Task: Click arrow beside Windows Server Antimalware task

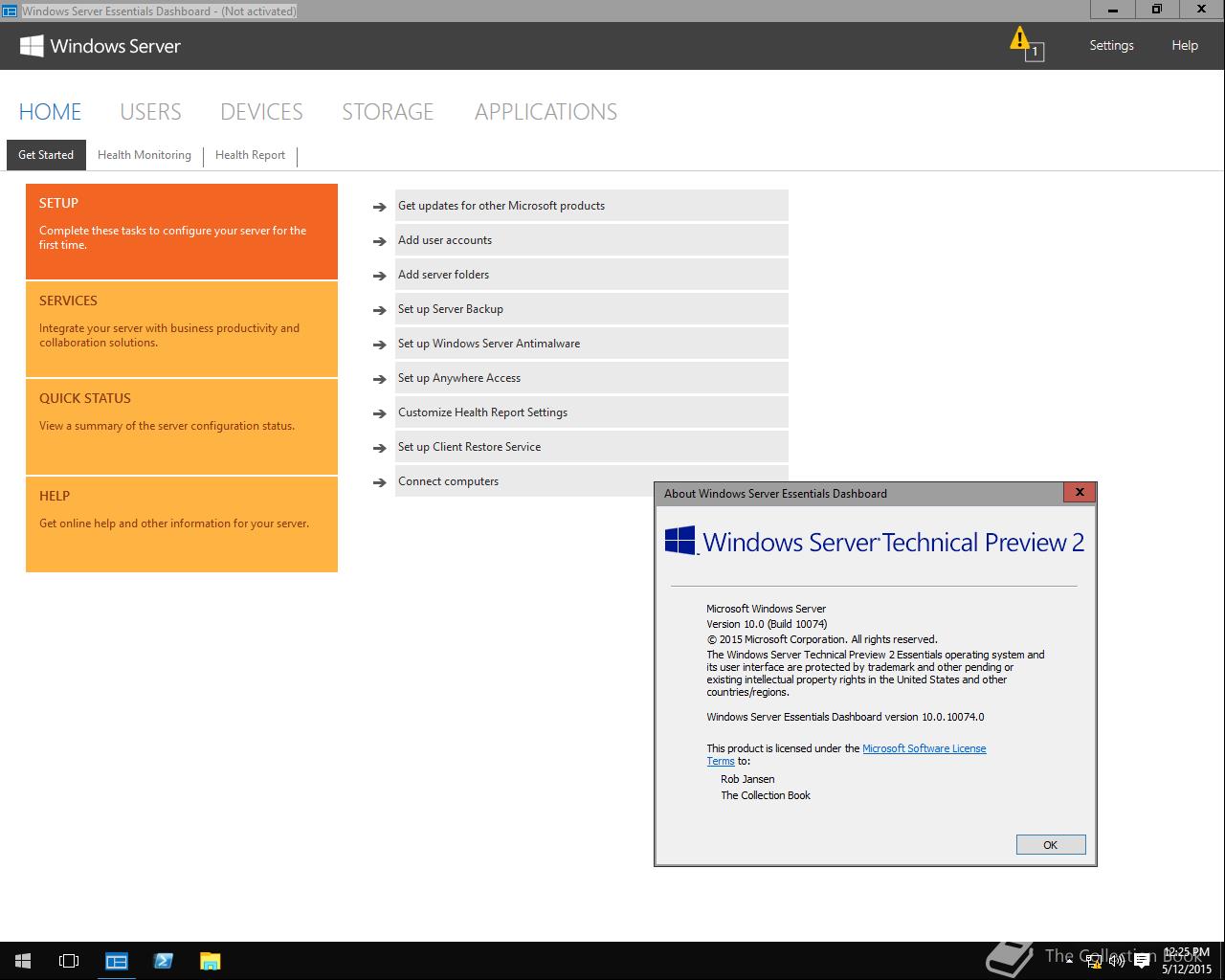Action: click(x=380, y=345)
